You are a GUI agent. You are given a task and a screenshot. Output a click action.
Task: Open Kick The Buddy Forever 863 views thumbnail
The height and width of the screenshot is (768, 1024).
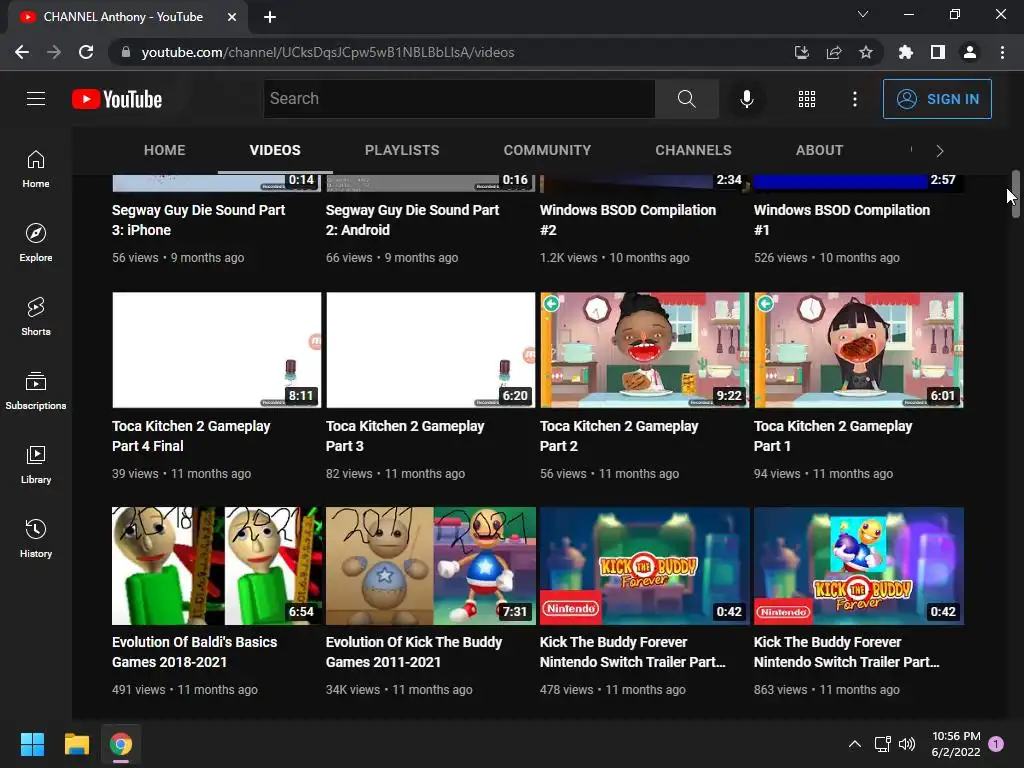[859, 566]
